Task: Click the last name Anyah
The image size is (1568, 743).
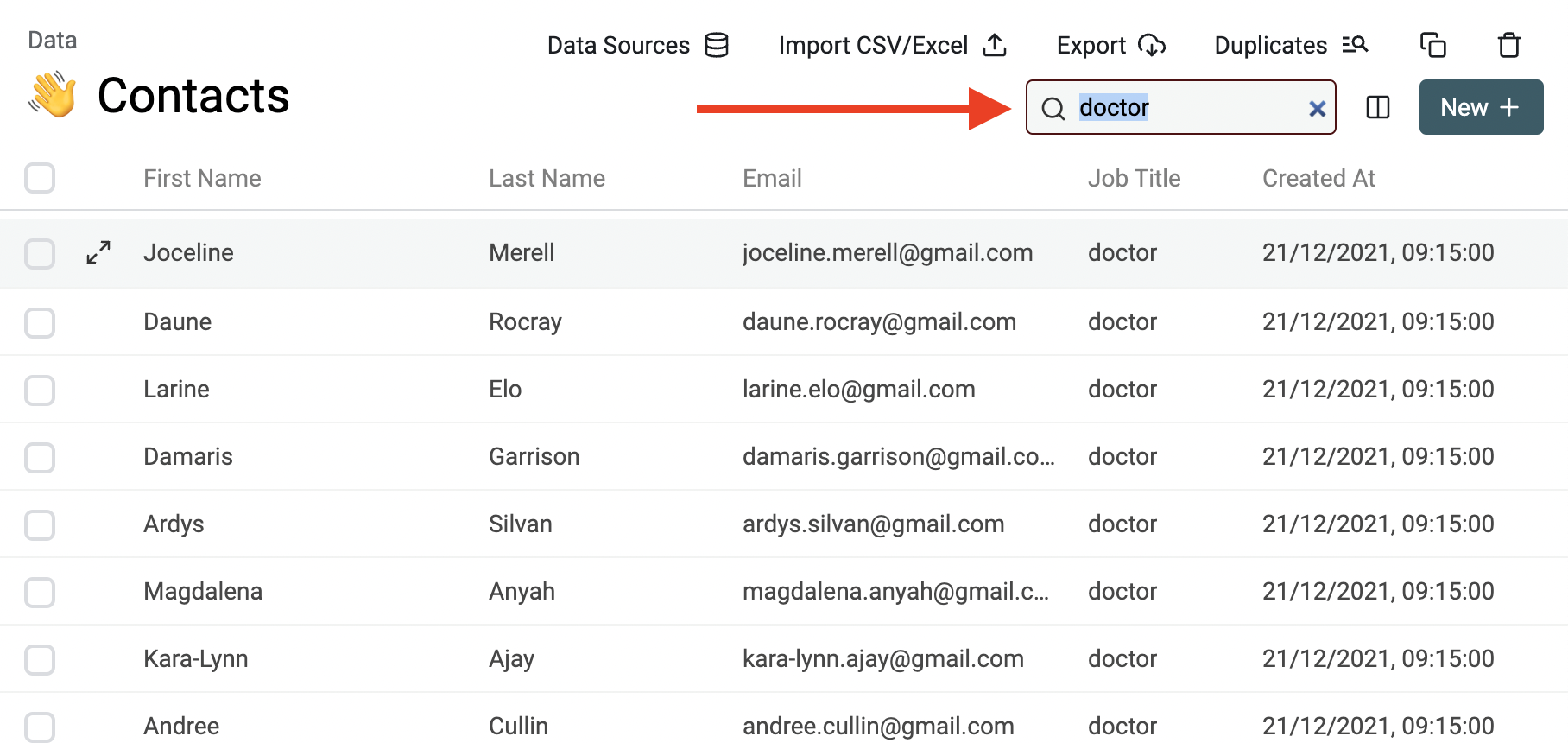Action: 522,591
